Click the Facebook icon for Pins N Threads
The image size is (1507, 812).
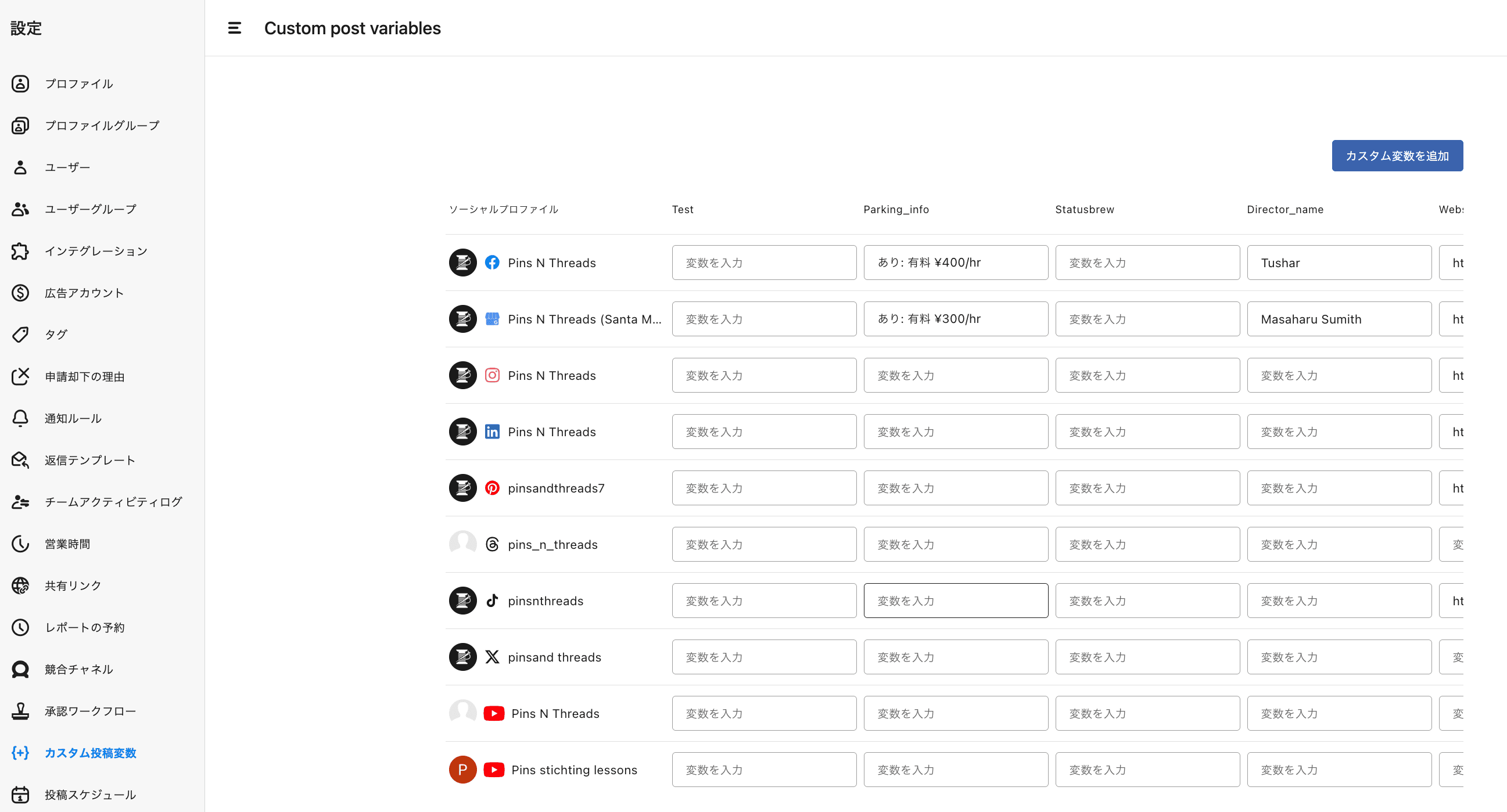[492, 263]
